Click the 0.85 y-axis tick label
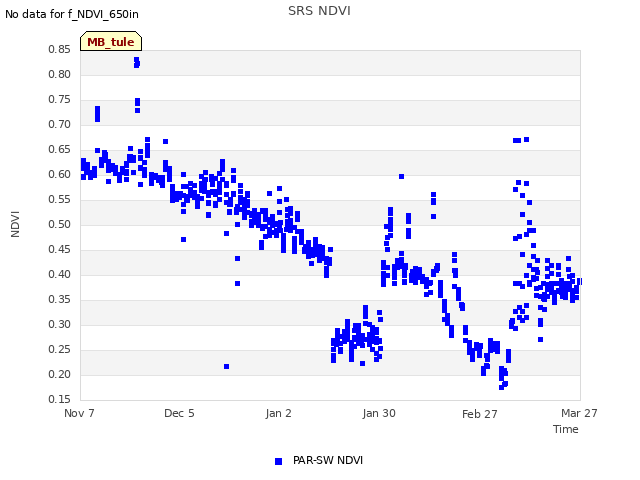The width and height of the screenshot is (640, 480). [x=59, y=49]
